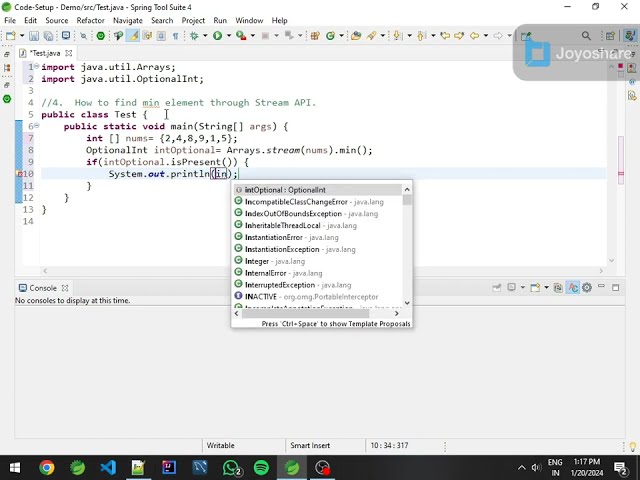This screenshot has width=640, height=480.
Task: Open the Run dropdown arrow
Action: tap(229, 36)
